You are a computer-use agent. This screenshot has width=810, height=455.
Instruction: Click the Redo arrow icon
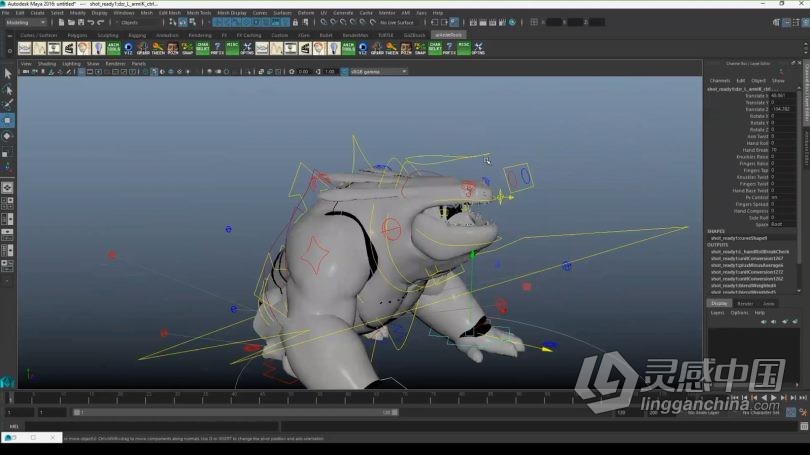(101, 22)
